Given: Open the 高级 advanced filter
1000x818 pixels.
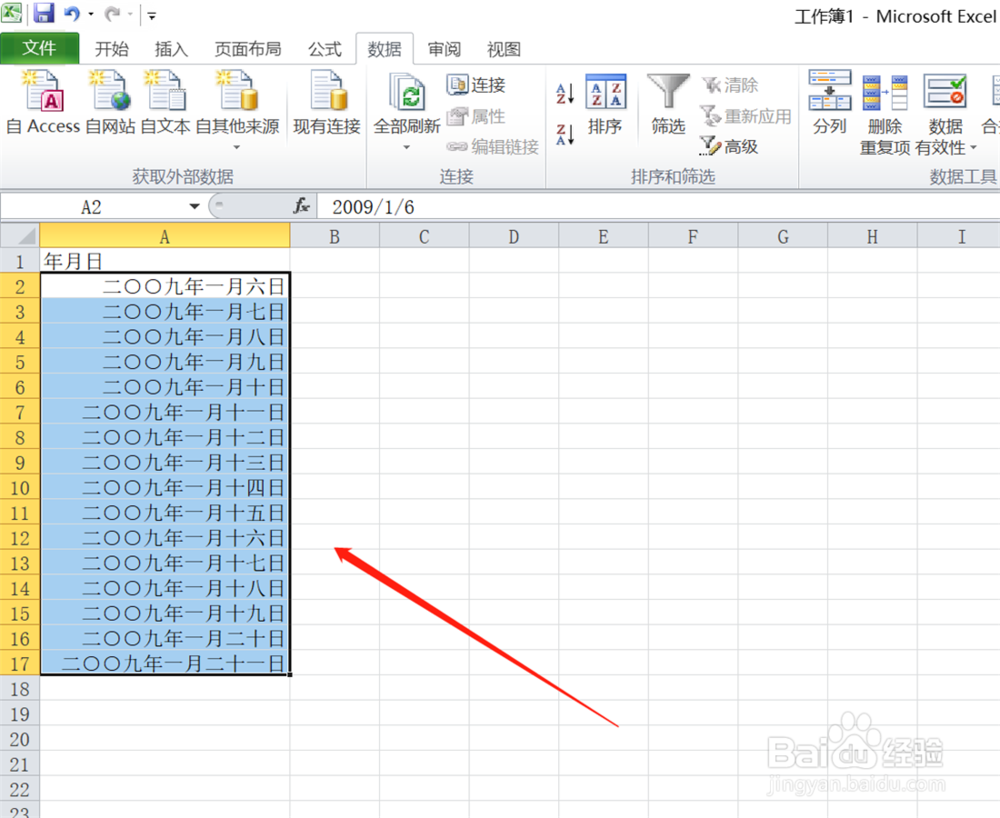Looking at the screenshot, I should 729,146.
